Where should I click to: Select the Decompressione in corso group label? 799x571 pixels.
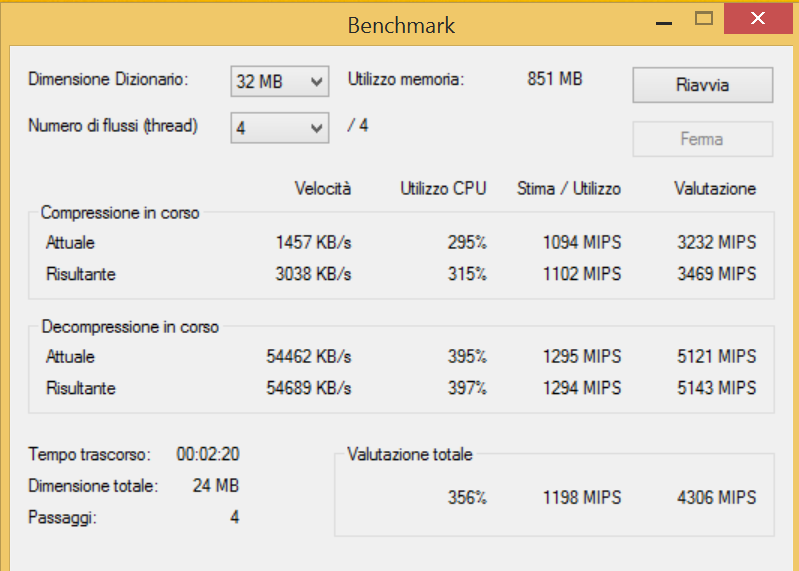(x=130, y=327)
